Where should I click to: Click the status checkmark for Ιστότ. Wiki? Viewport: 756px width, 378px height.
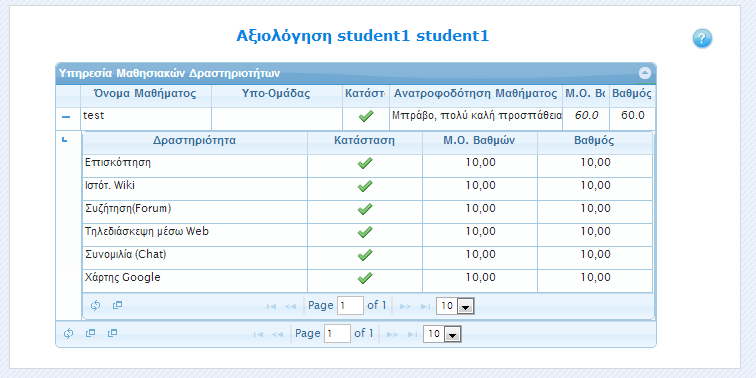365,186
